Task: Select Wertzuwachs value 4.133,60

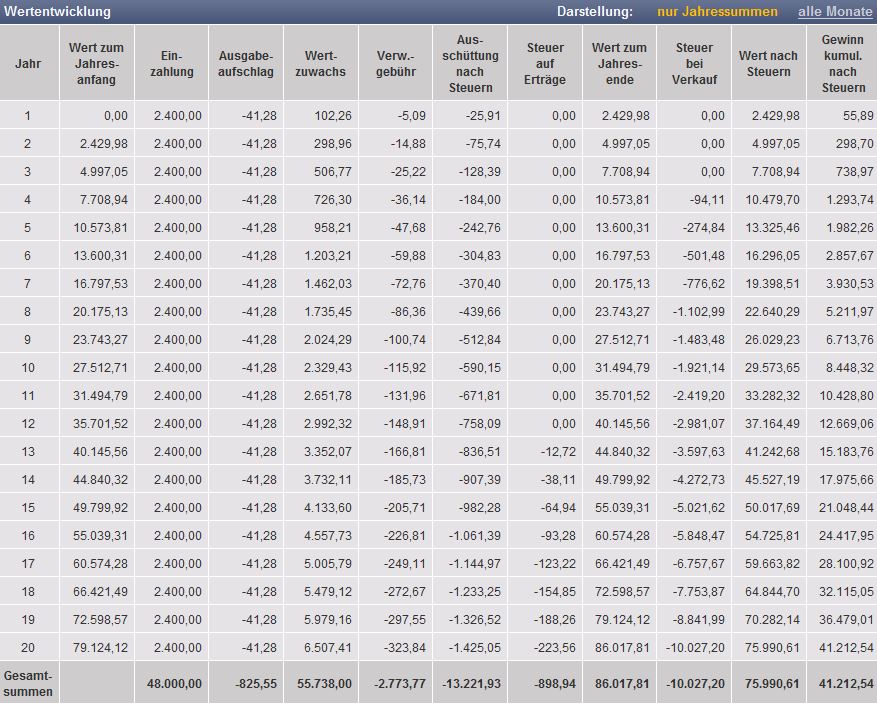Action: point(328,507)
